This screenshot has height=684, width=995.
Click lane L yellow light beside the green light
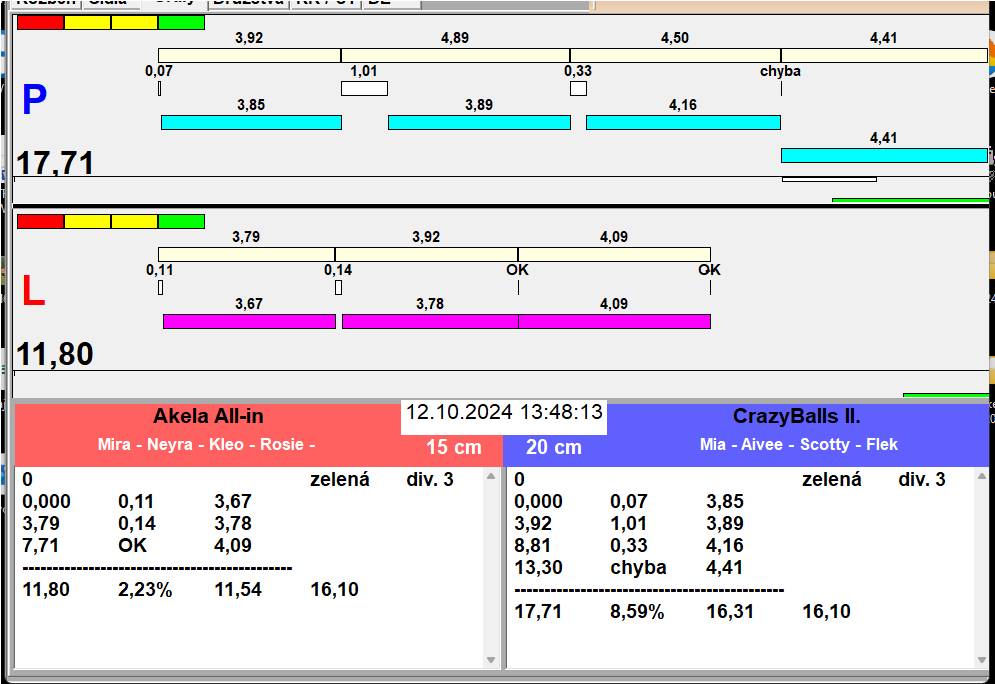pyautogui.click(x=135, y=221)
